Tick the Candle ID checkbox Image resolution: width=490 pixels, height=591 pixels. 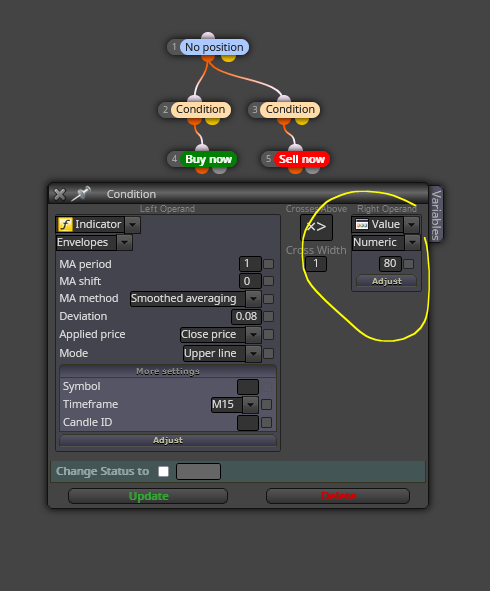click(266, 423)
